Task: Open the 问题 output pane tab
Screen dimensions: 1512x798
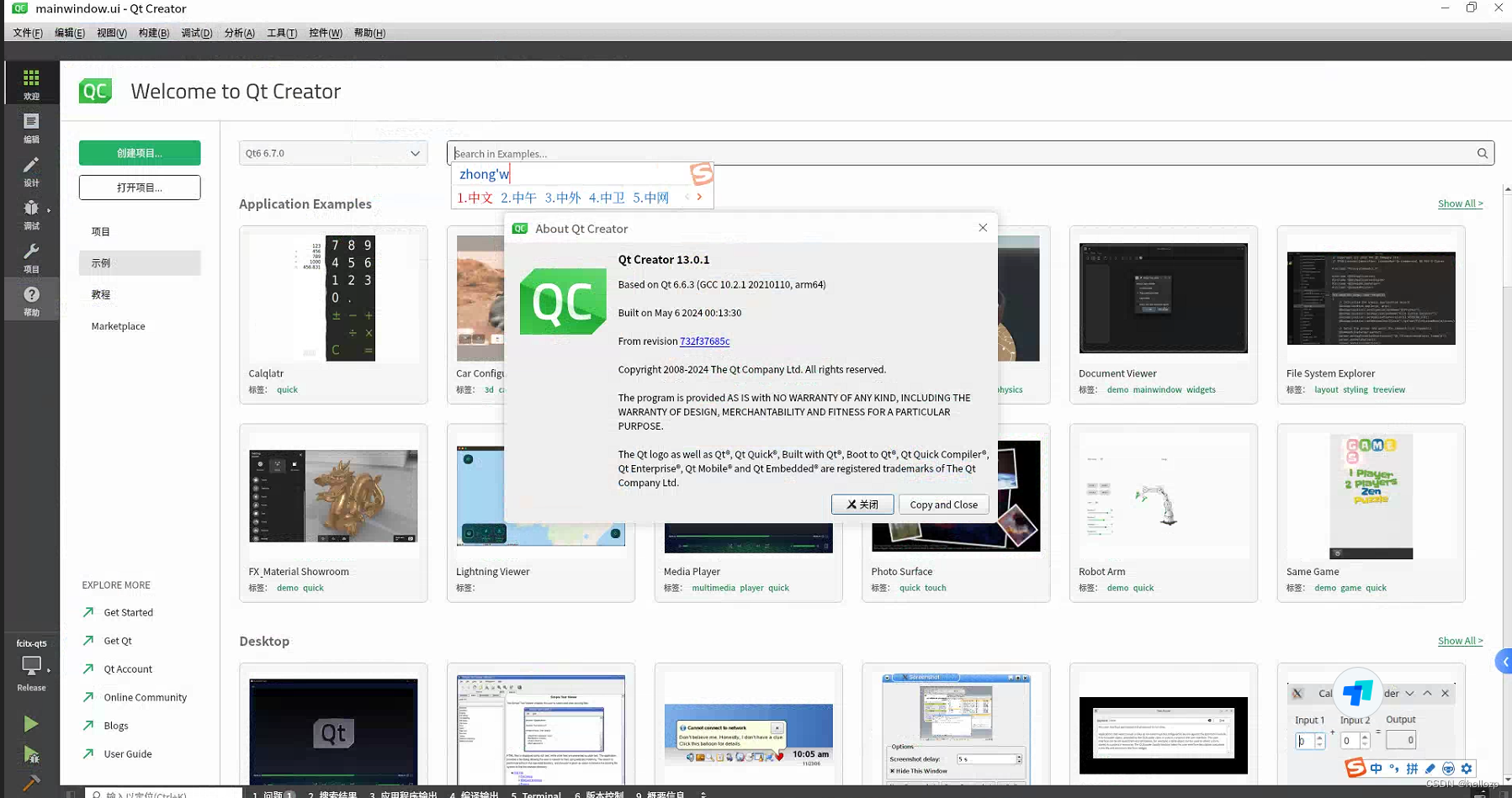Action: [x=273, y=794]
